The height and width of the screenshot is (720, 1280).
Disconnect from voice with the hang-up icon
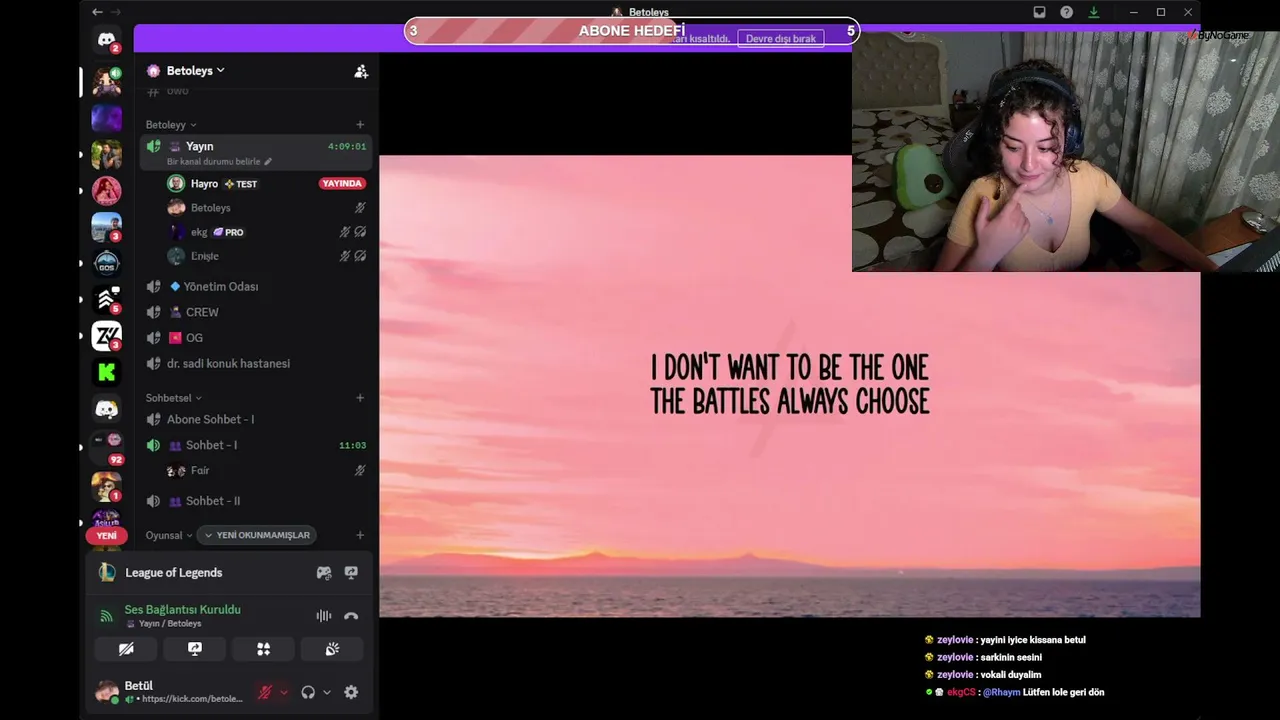coord(351,616)
